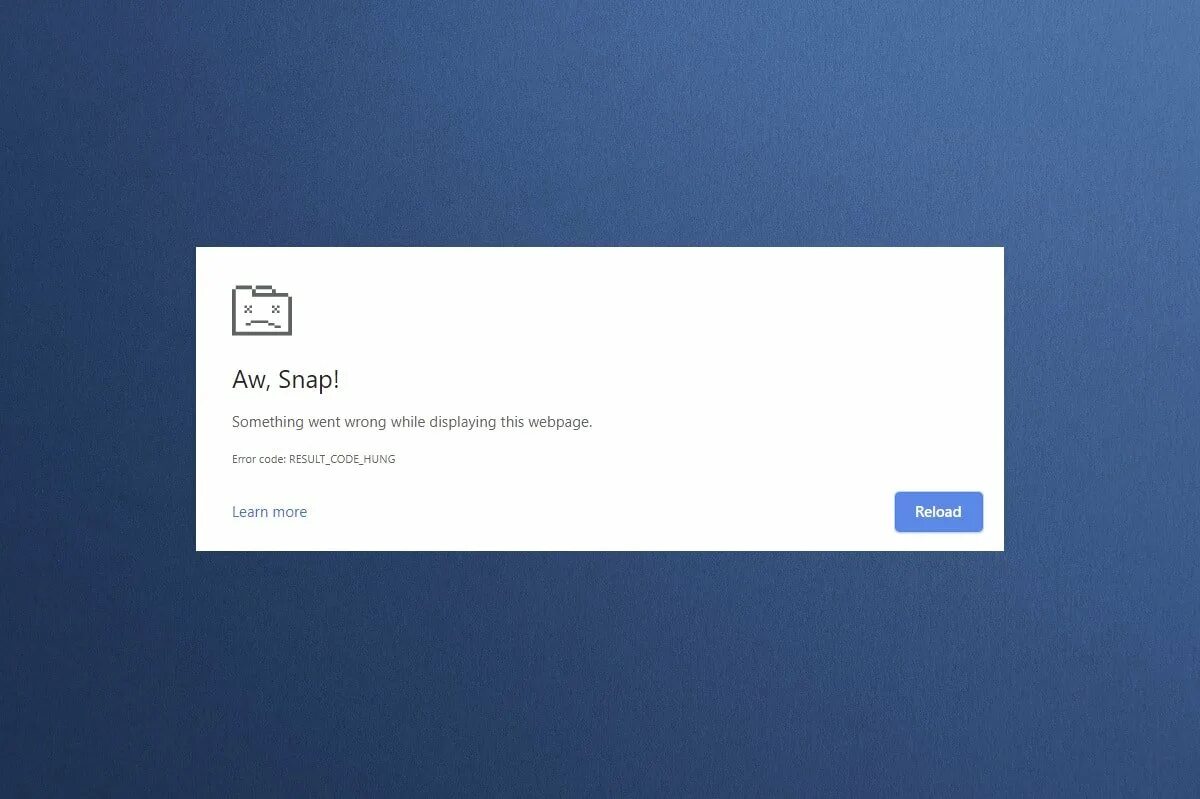Click the word "Learn" in the link
Screen dimensions: 1200x799
point(250,511)
